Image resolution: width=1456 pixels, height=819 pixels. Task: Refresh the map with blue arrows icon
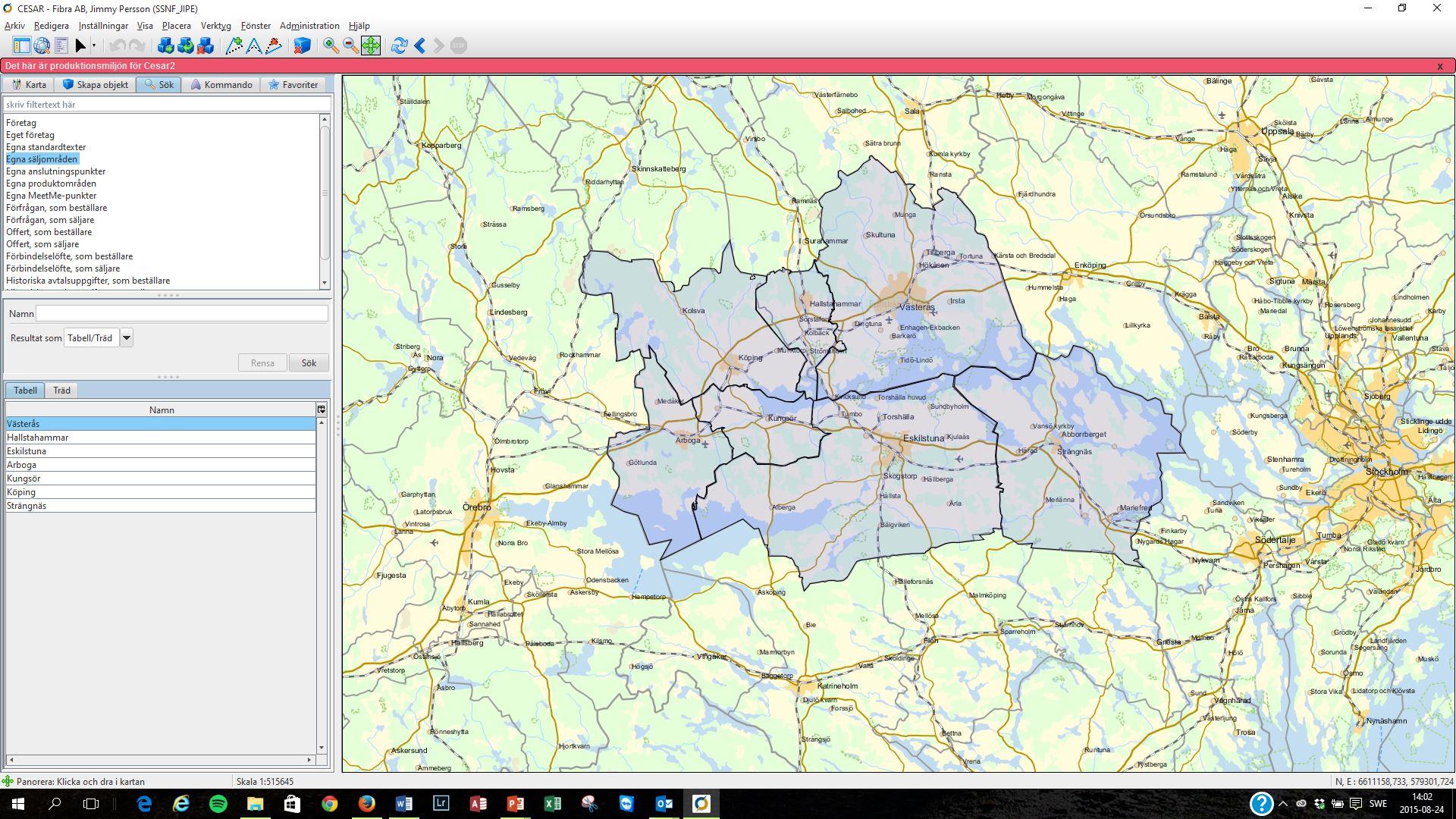399,45
